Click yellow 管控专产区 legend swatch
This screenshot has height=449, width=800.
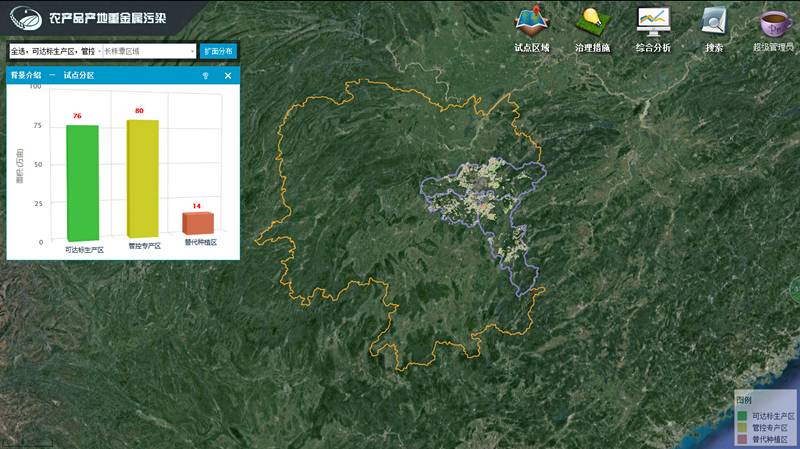point(742,427)
